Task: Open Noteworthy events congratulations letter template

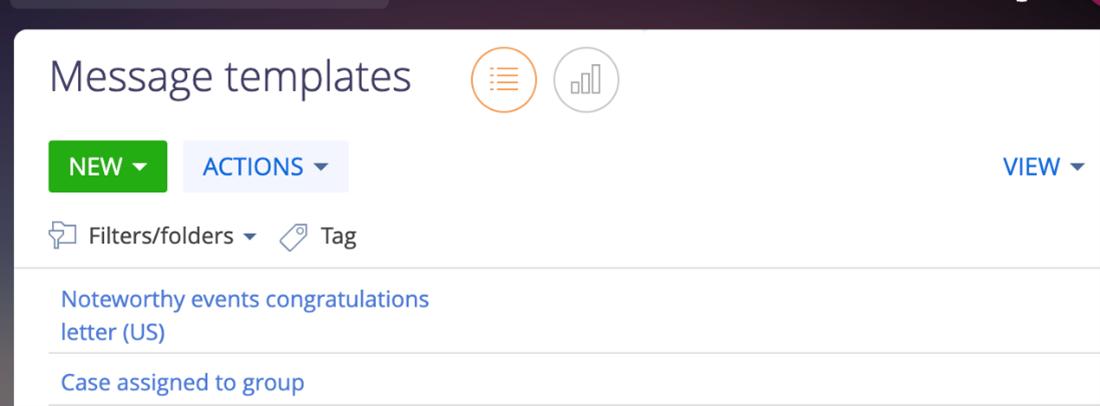Action: click(244, 299)
